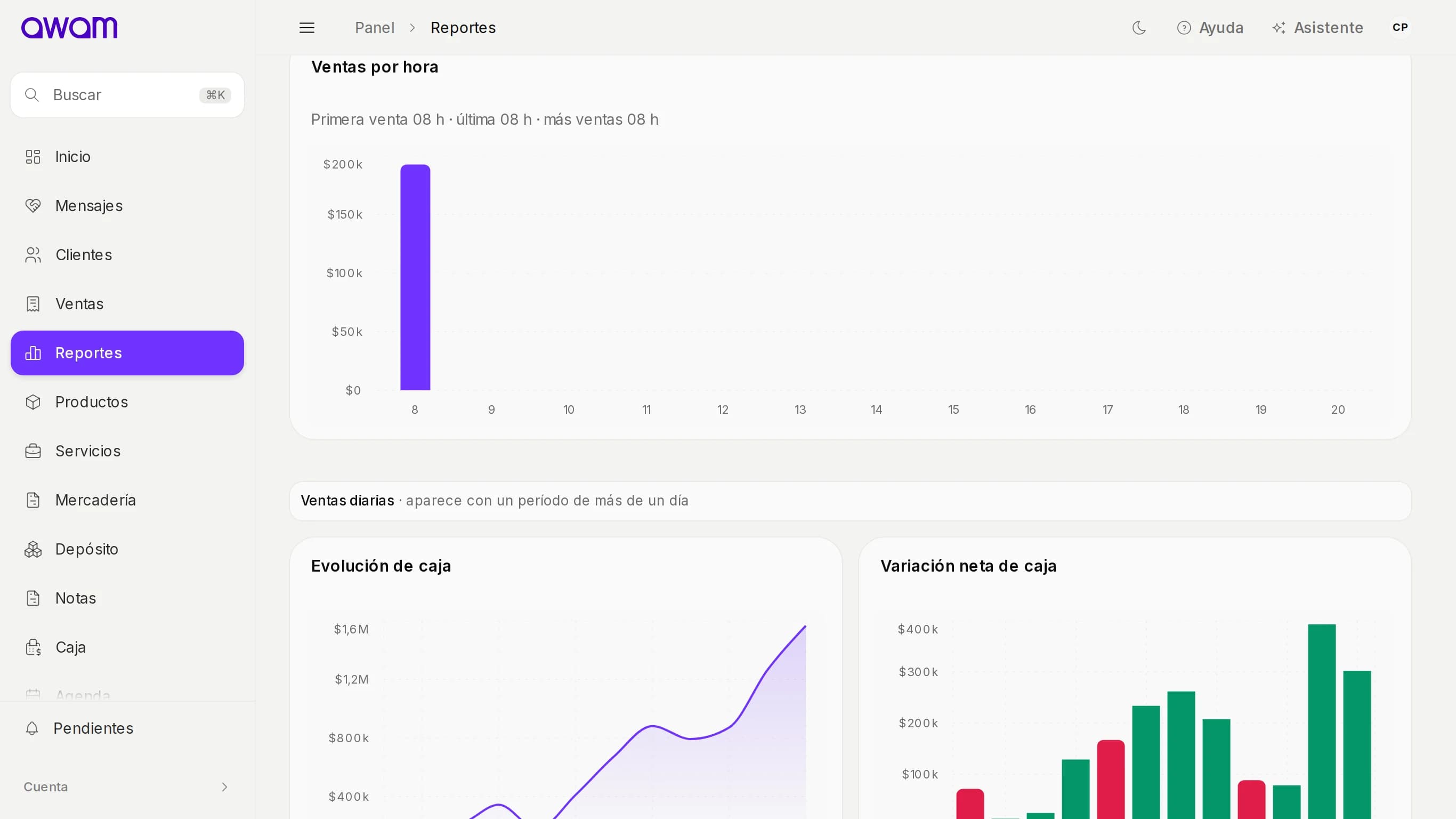Click the Servicios briefcase icon

(33, 451)
